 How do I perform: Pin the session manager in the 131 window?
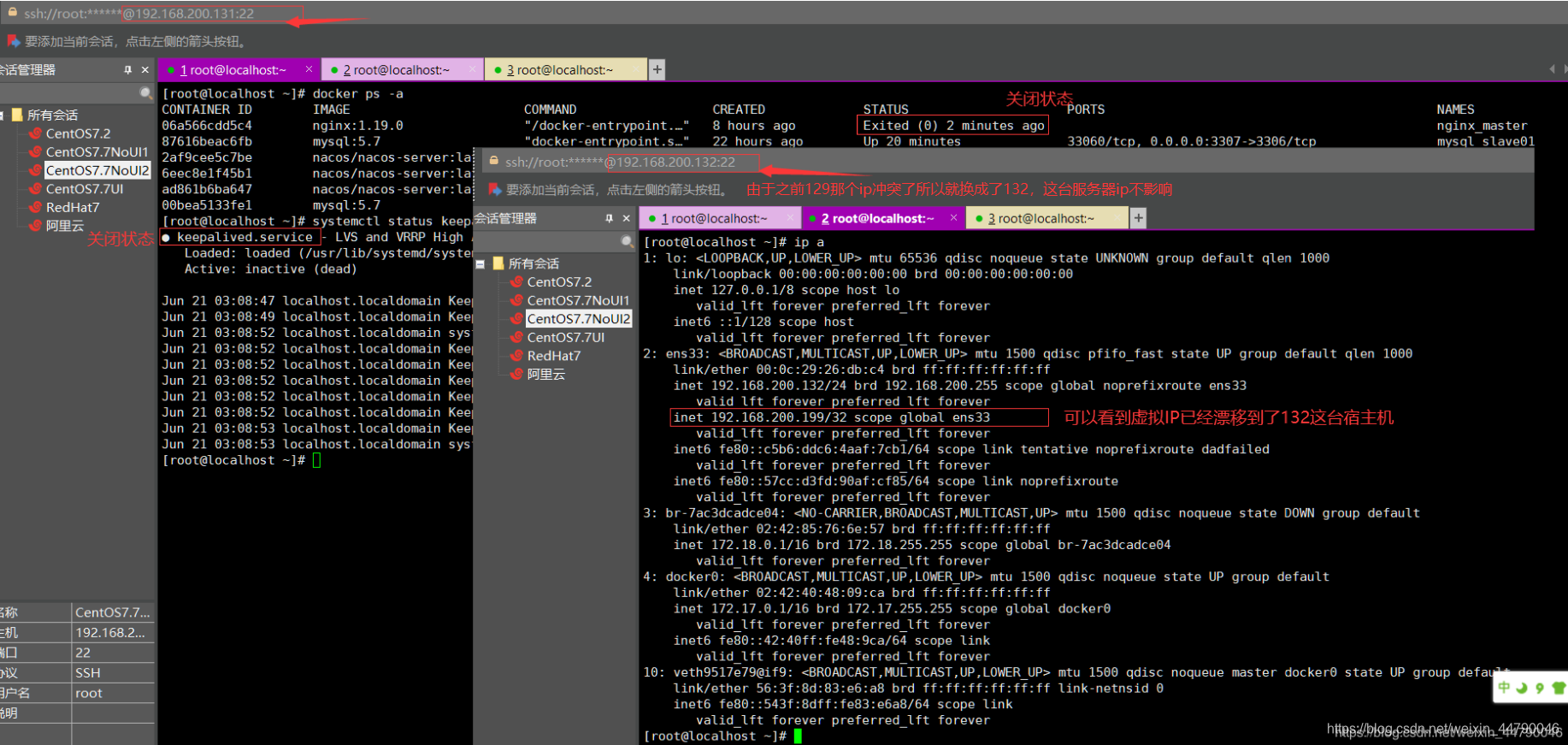point(128,70)
